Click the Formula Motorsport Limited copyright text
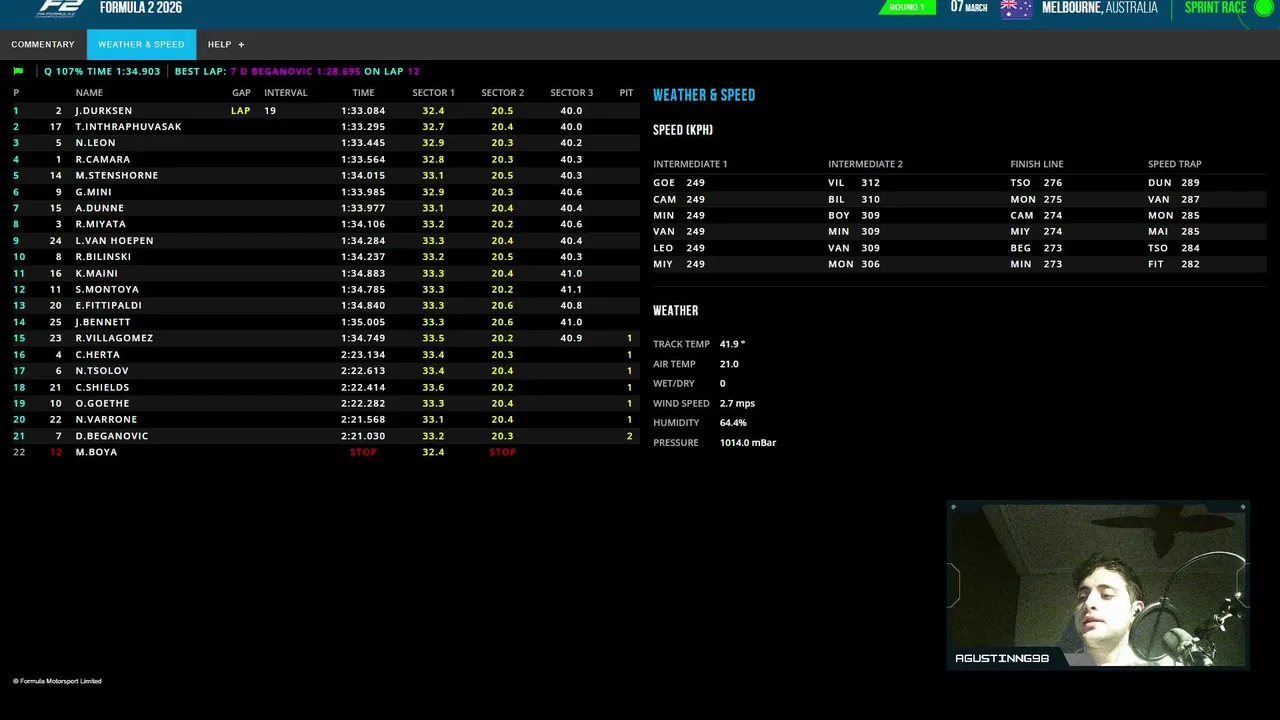The image size is (1280, 720). point(57,681)
